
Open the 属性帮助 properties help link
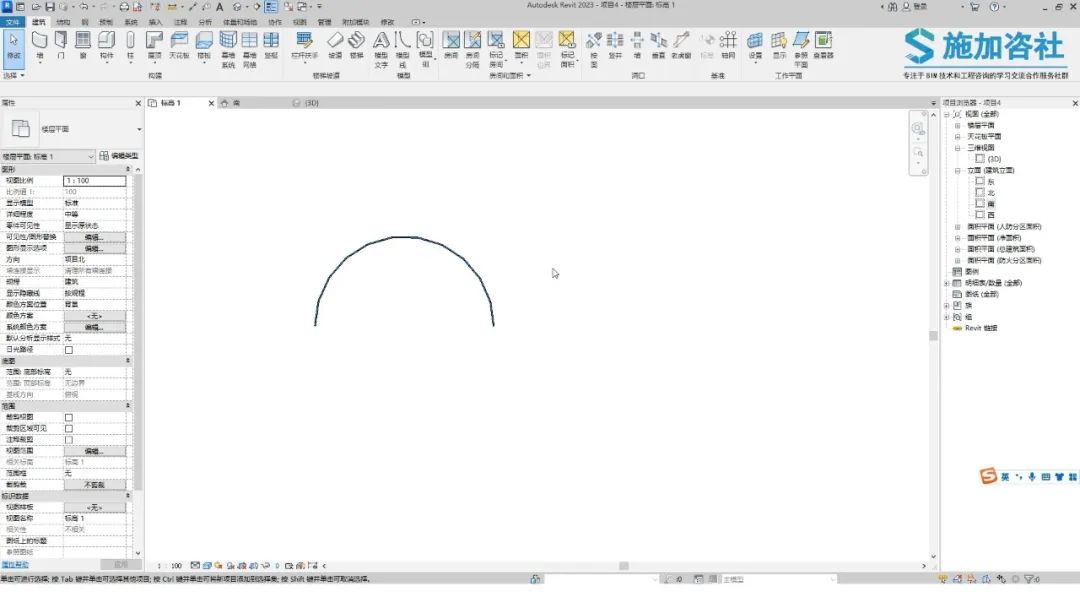pos(14,565)
